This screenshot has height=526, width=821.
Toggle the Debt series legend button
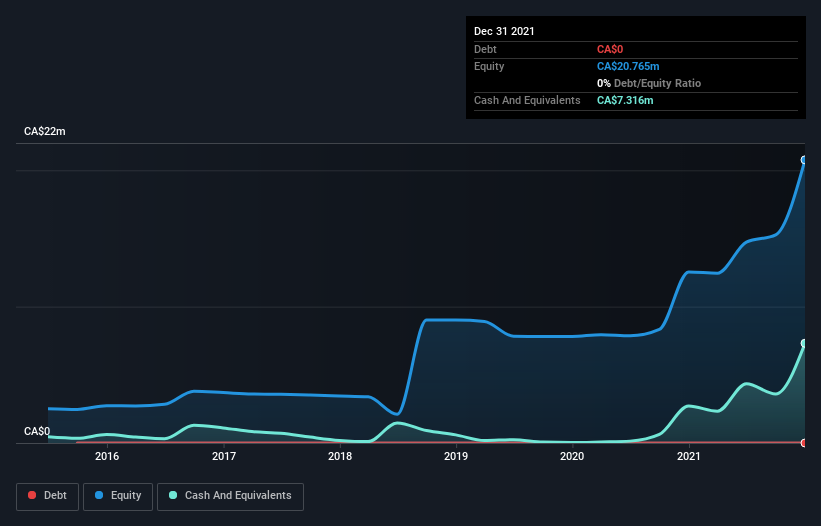tap(47, 496)
